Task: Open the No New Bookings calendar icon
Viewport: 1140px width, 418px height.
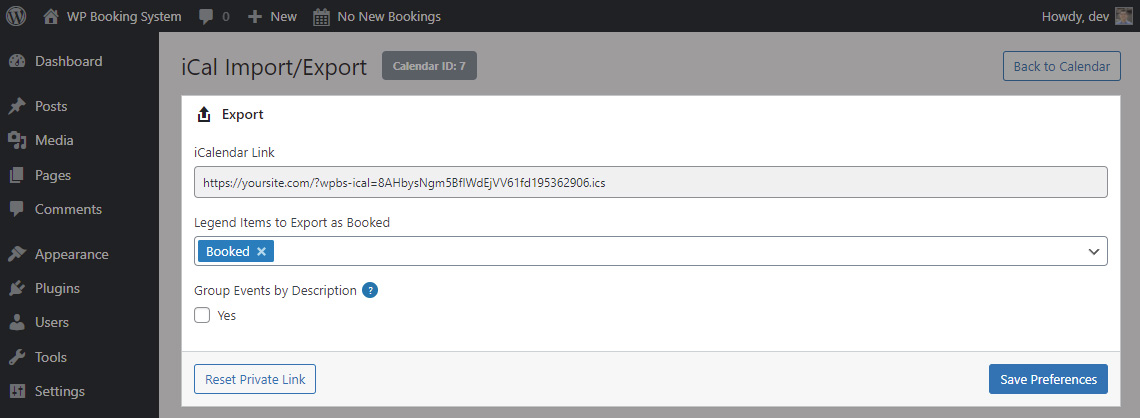Action: coord(321,17)
